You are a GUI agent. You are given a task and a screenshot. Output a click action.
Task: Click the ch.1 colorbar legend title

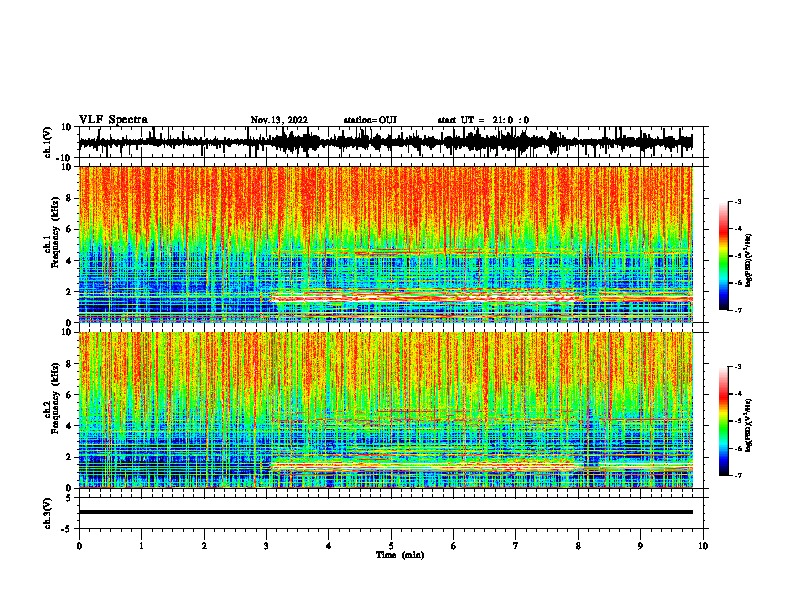(749, 261)
